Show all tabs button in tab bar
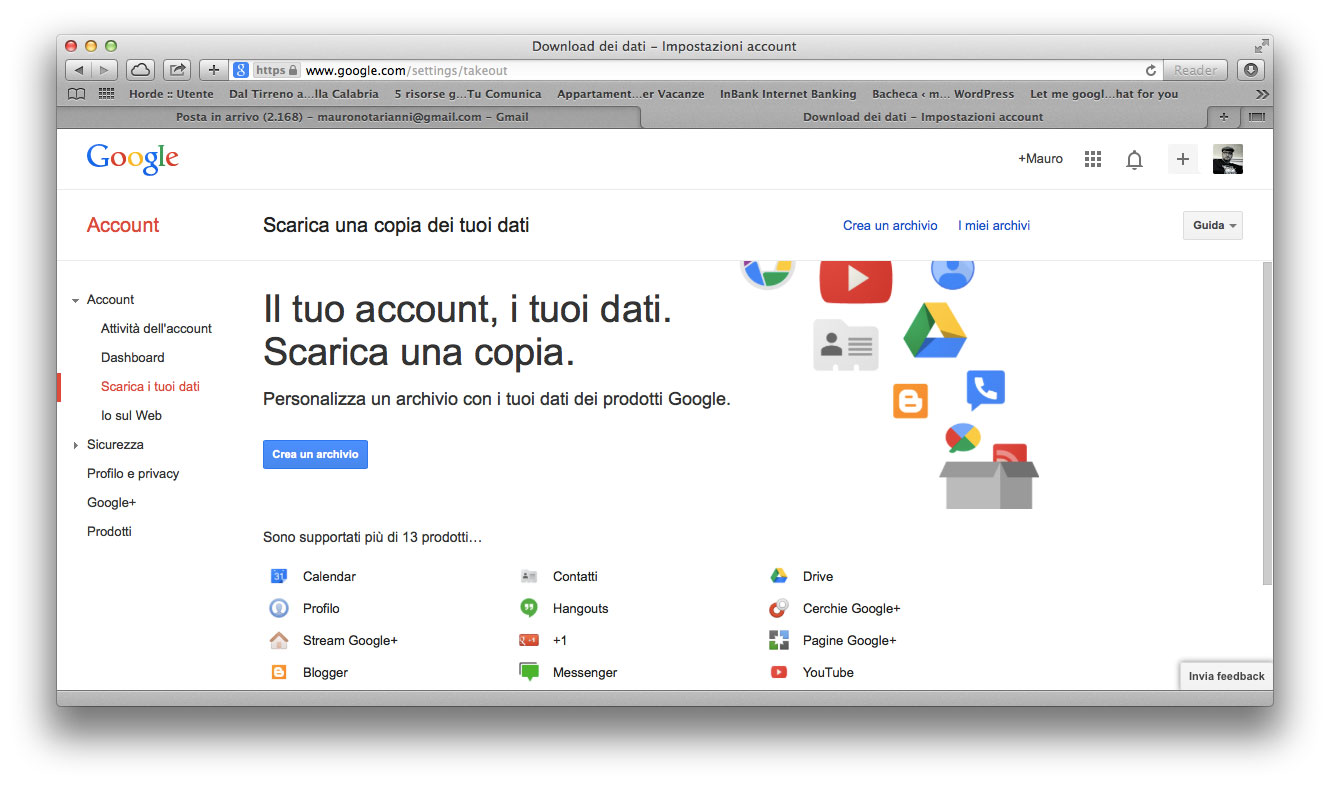 pos(1255,117)
